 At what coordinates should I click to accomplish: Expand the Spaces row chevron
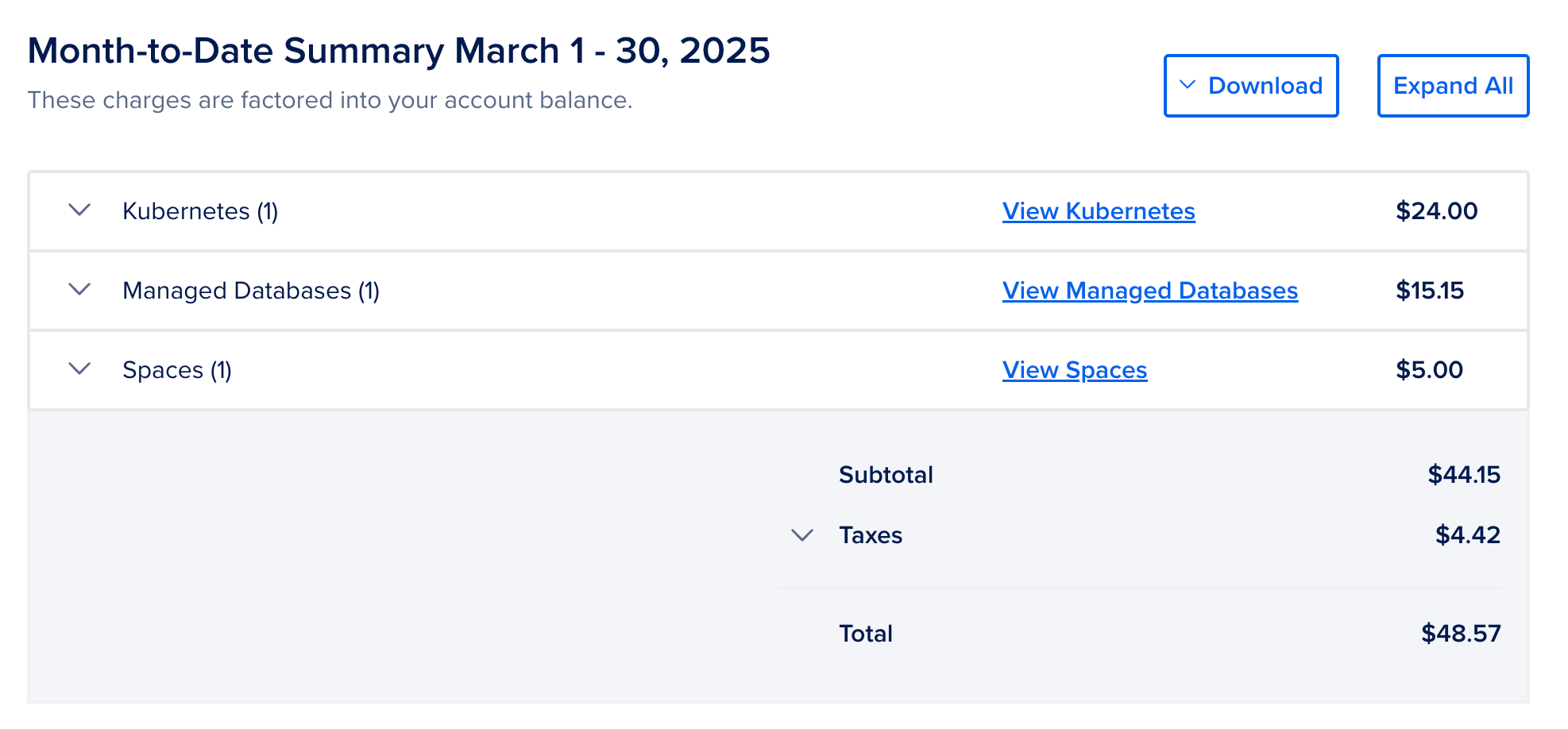[x=79, y=369]
